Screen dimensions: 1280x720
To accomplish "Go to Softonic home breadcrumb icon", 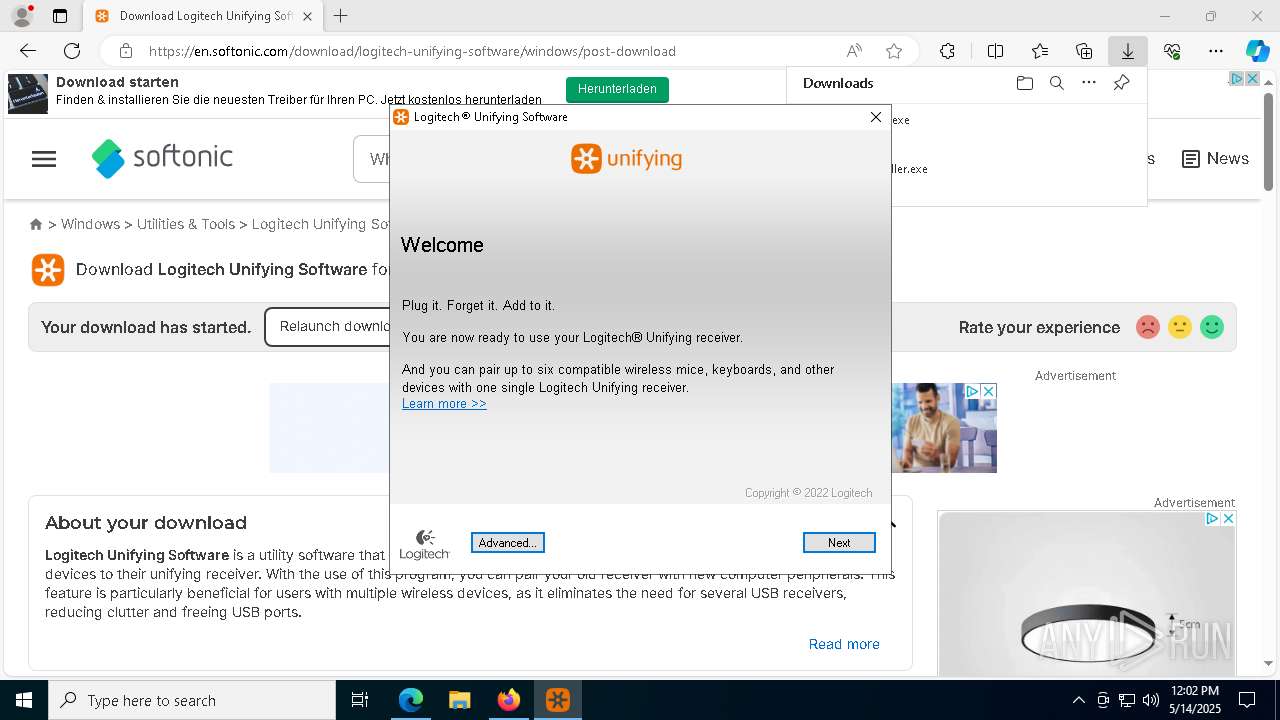I will coord(36,224).
